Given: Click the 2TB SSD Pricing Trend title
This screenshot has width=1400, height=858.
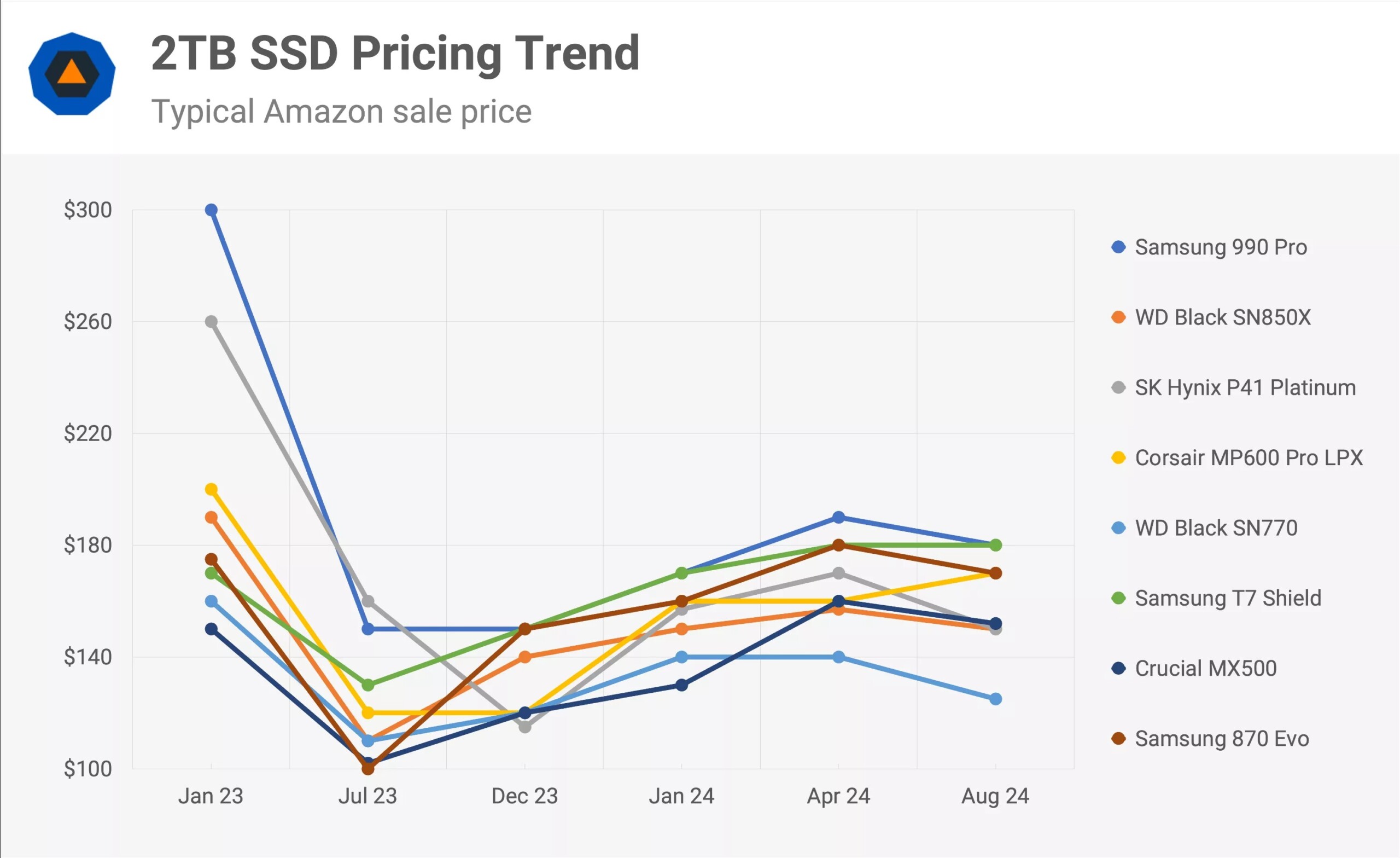Looking at the screenshot, I should pyautogui.click(x=395, y=53).
